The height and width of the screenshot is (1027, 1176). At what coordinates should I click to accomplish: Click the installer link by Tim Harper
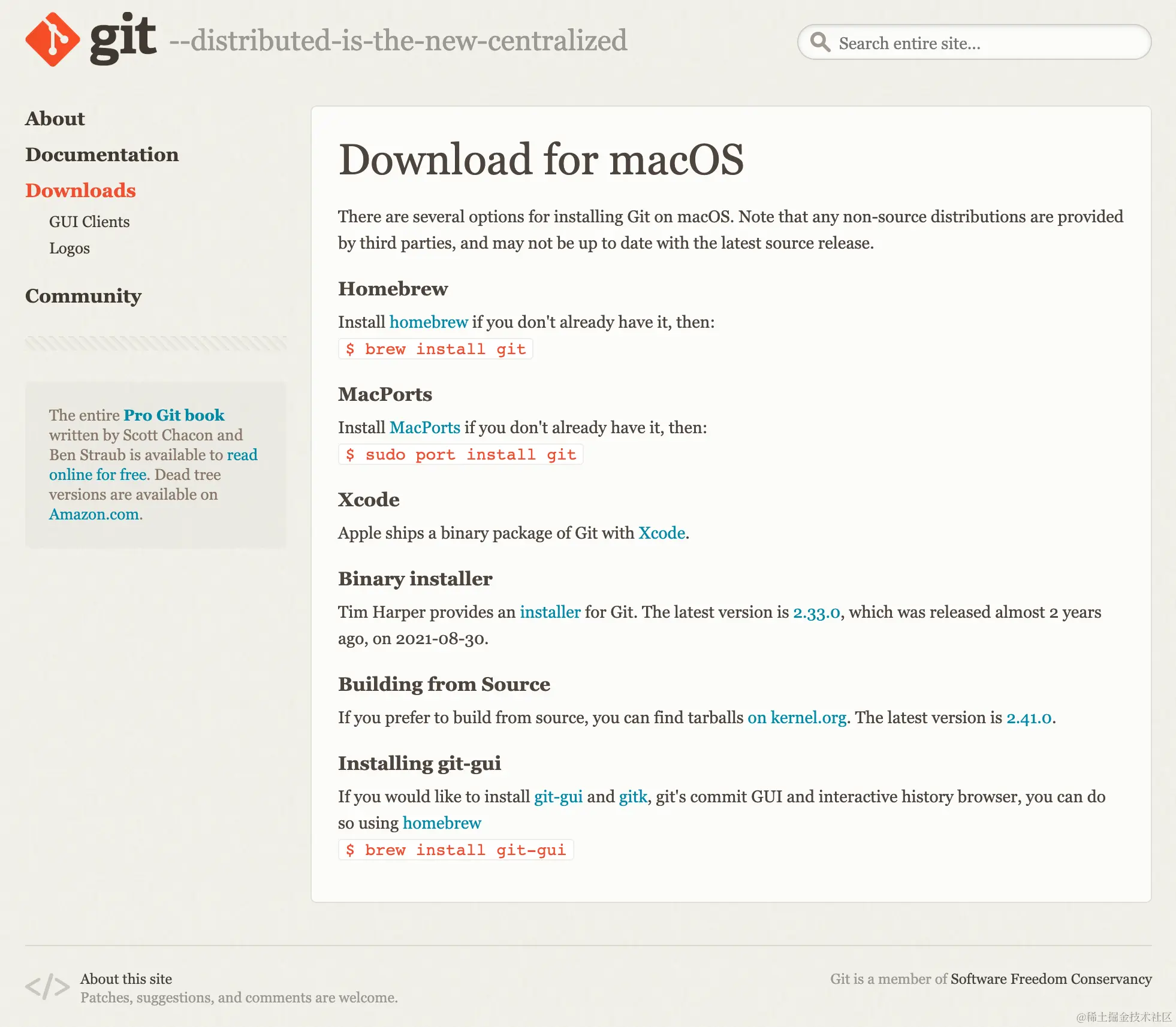pos(550,612)
